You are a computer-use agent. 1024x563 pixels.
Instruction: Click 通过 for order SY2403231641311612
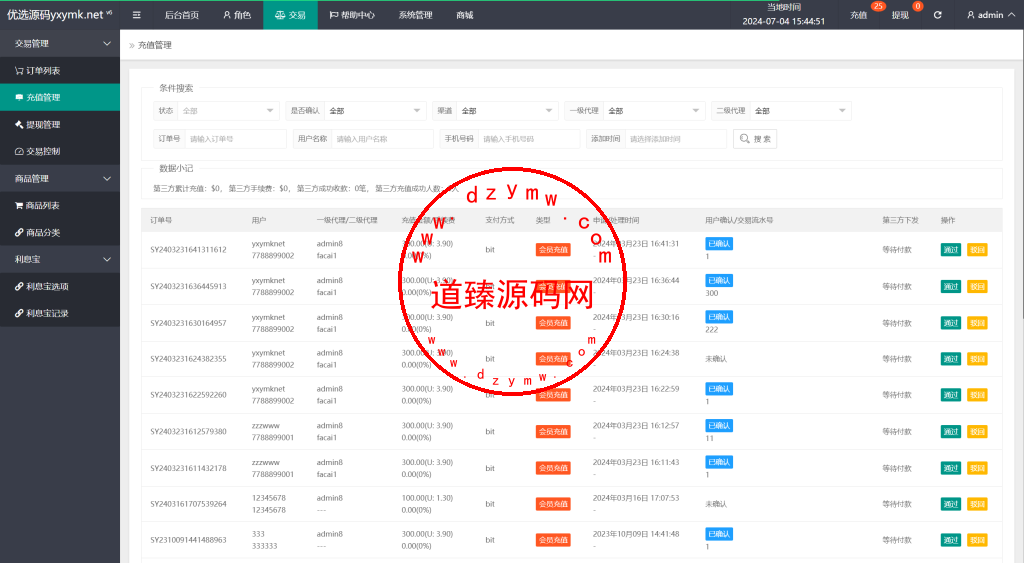[x=951, y=249]
